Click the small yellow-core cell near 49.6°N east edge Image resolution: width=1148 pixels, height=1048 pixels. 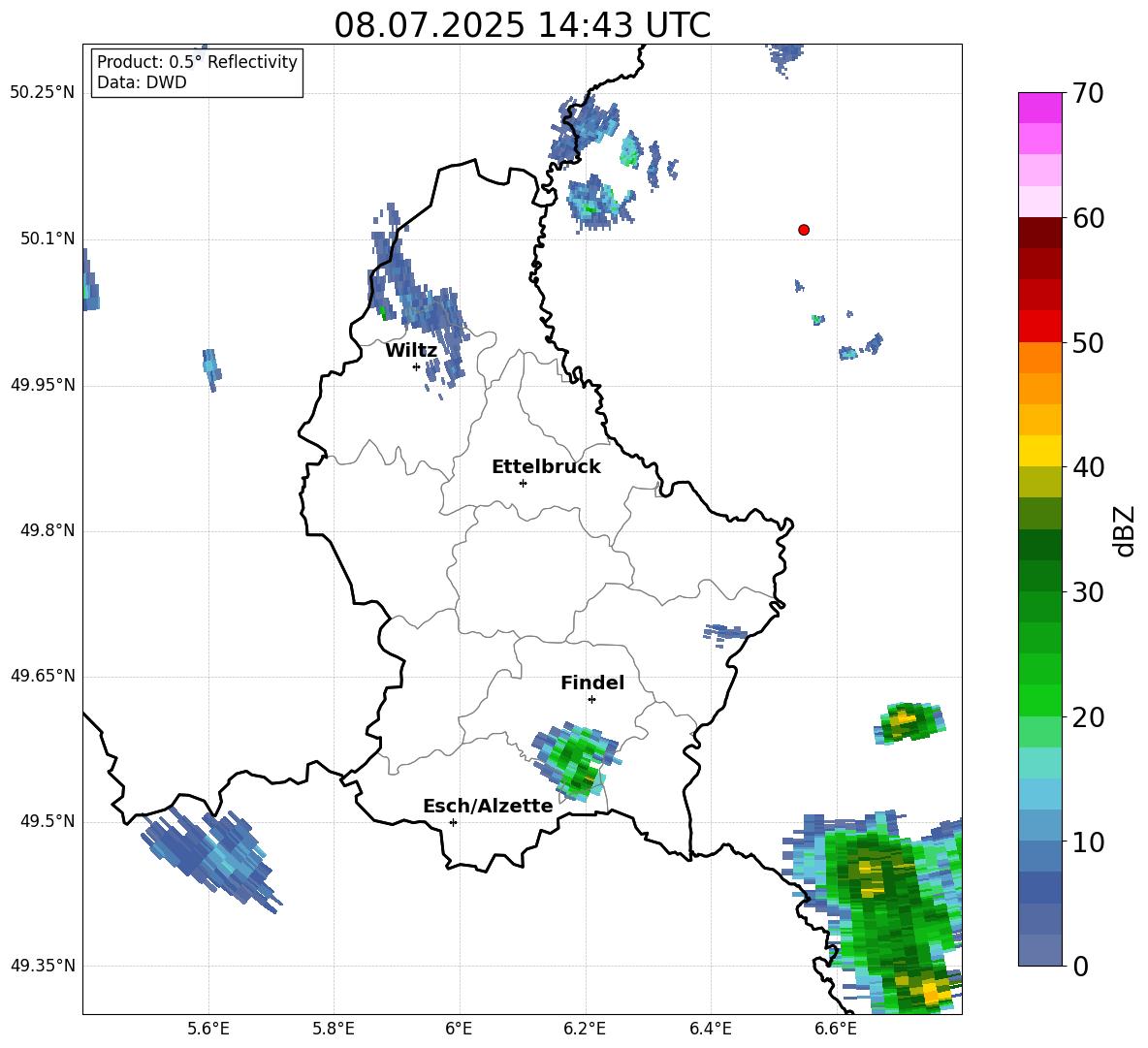909,722
